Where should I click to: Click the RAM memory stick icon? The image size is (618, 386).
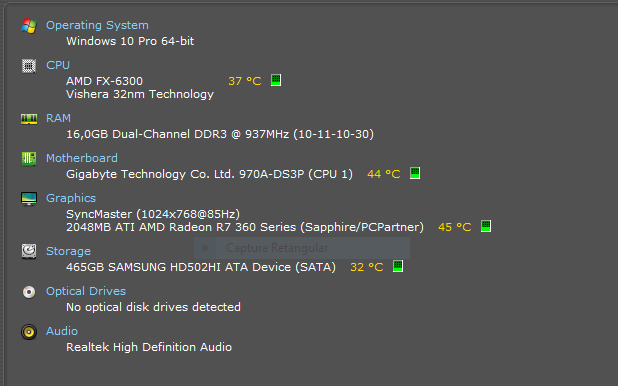tap(29, 119)
